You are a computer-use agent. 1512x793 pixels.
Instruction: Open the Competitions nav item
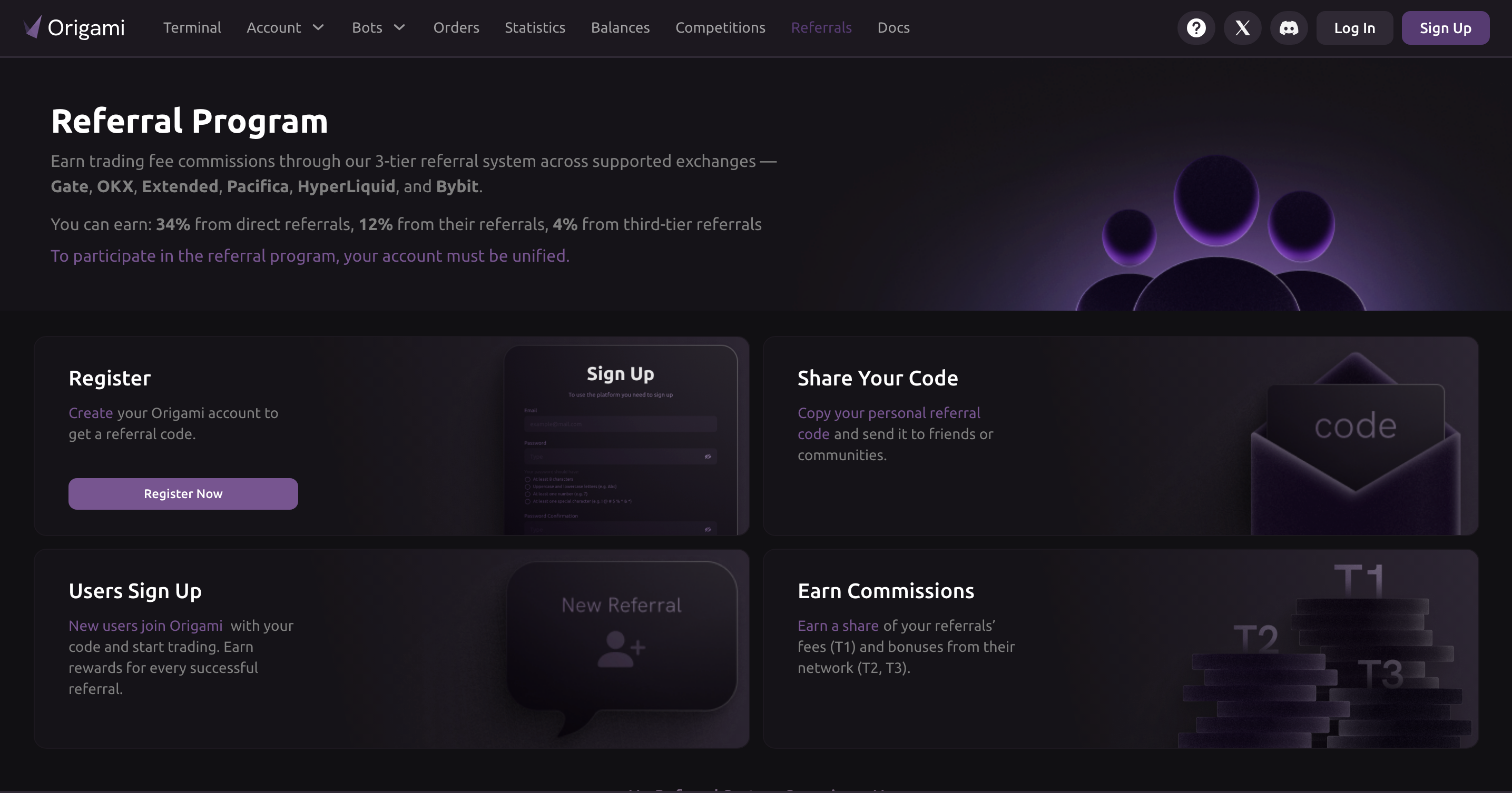tap(720, 27)
